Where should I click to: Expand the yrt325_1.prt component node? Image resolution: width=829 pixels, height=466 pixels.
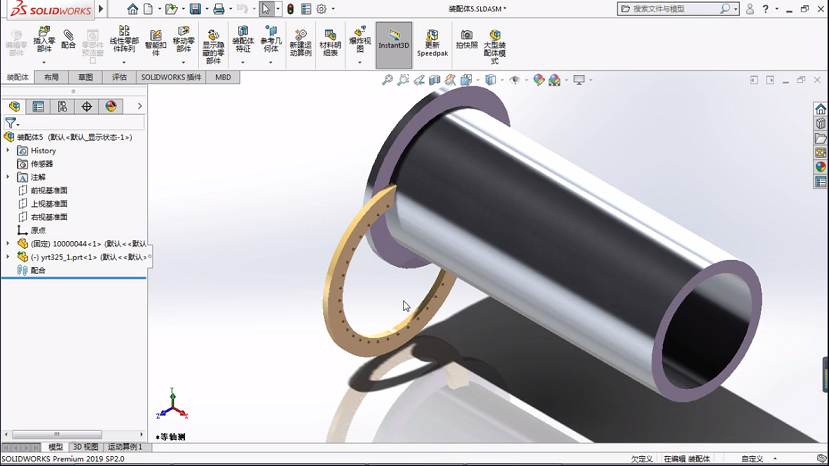(x=8, y=257)
